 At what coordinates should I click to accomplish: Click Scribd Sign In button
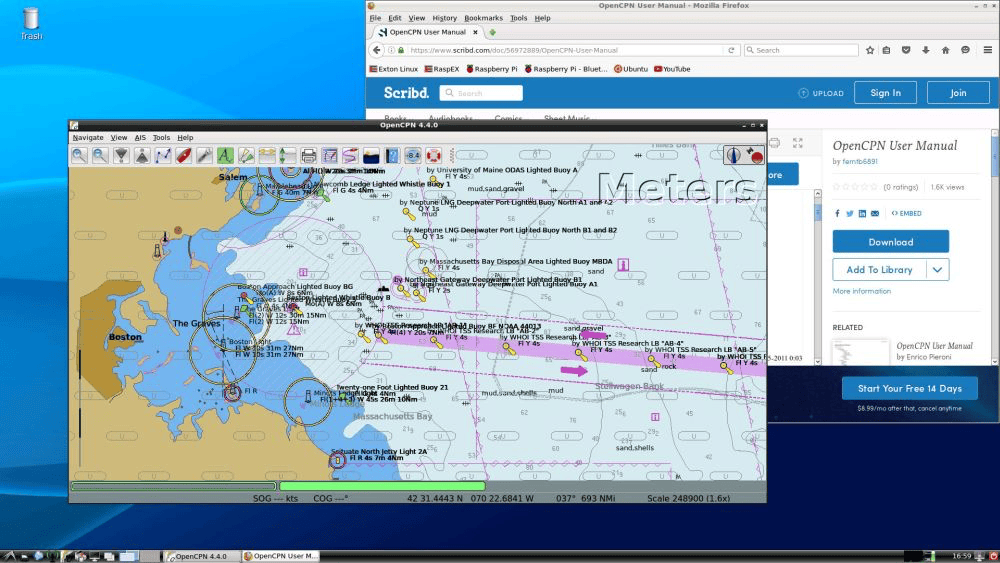point(885,92)
